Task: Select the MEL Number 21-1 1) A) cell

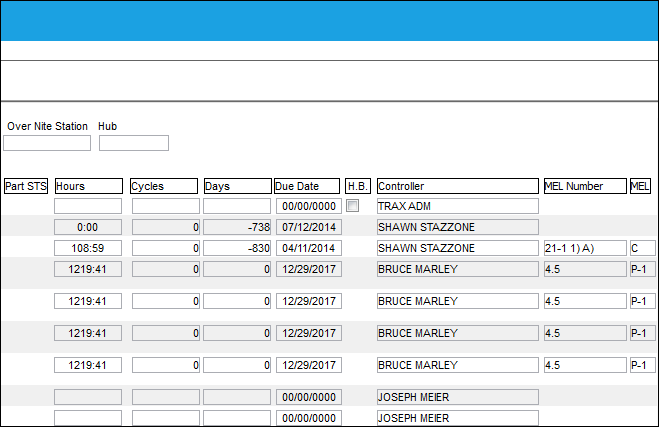Action: point(585,248)
